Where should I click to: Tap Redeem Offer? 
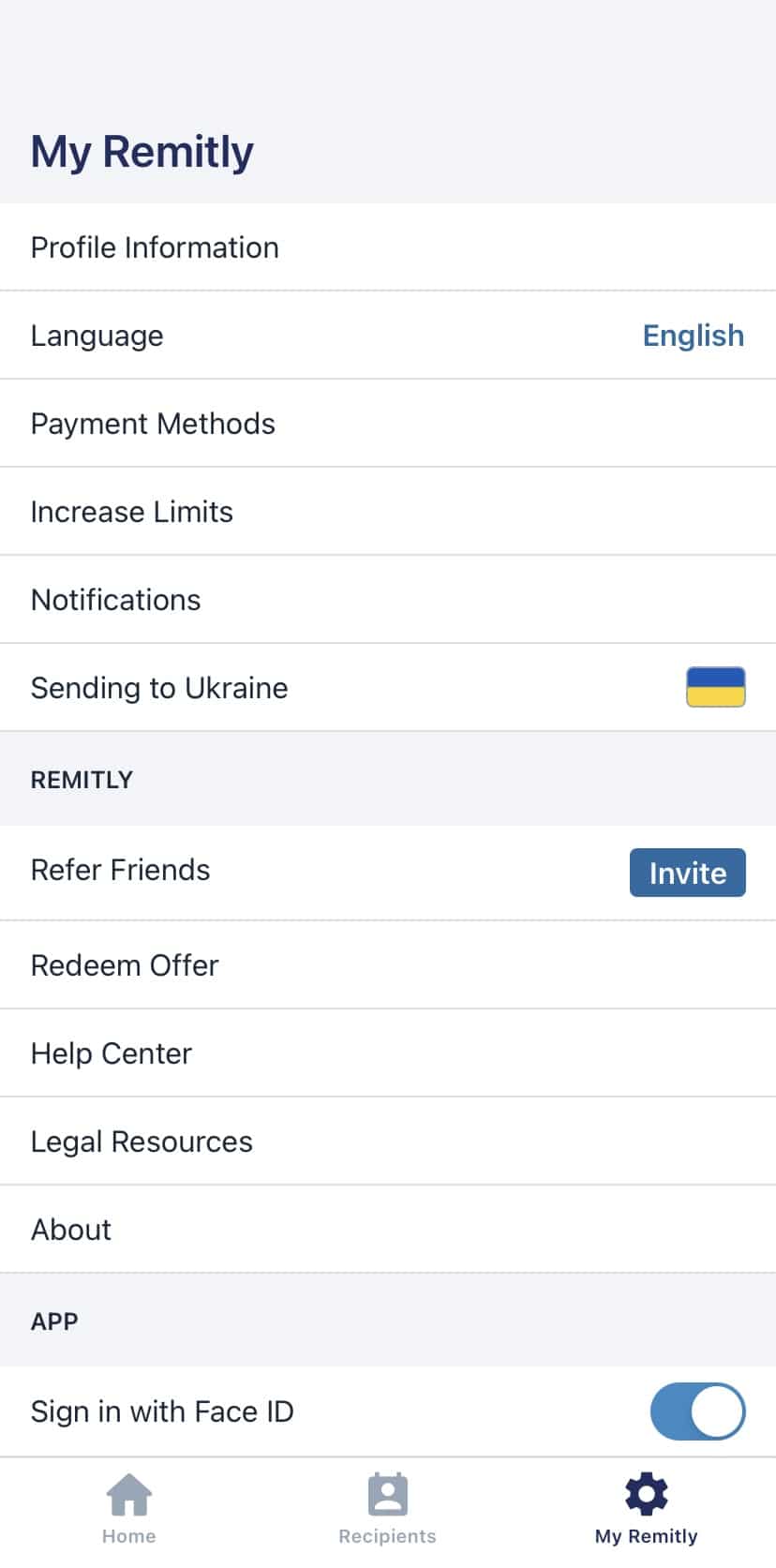(x=388, y=965)
